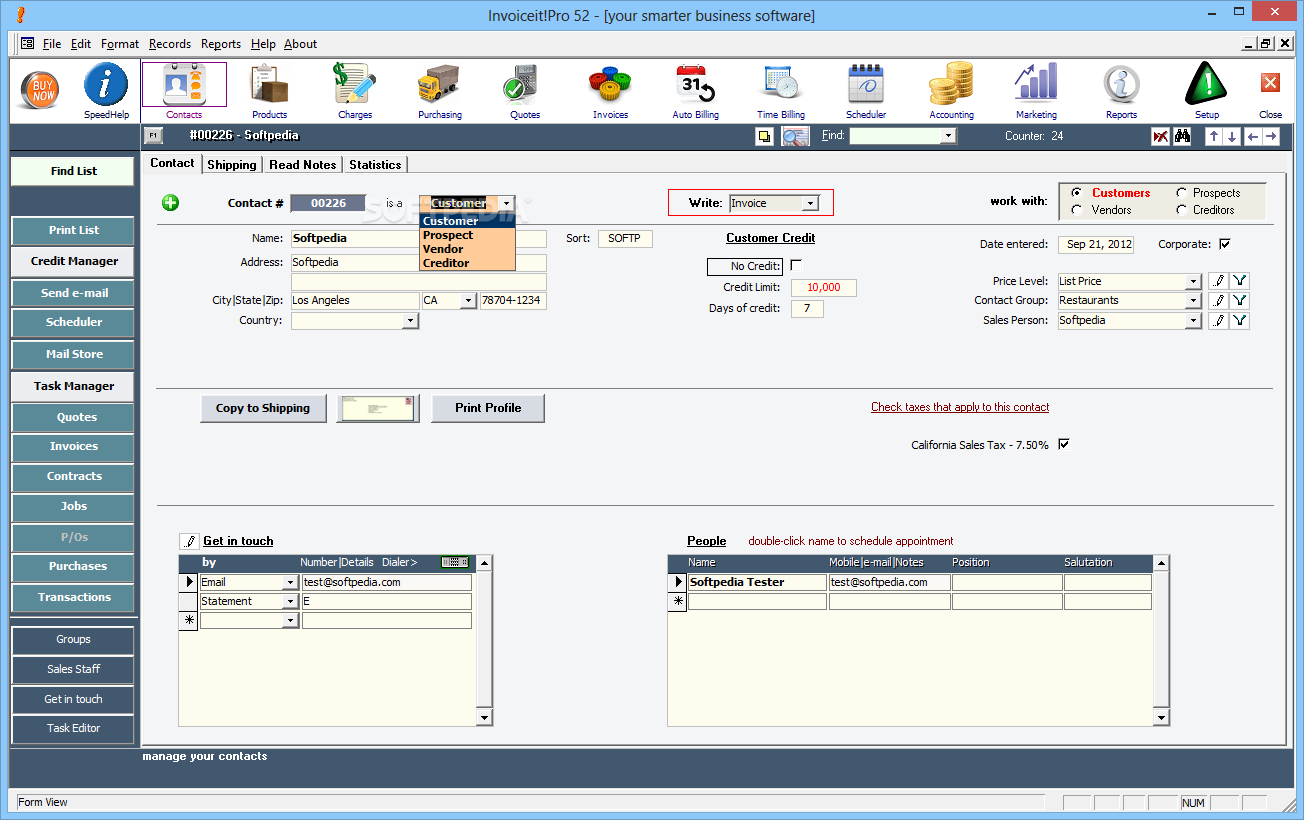Expand the Write Invoice dropdown
This screenshot has width=1304, height=820.
[810, 203]
